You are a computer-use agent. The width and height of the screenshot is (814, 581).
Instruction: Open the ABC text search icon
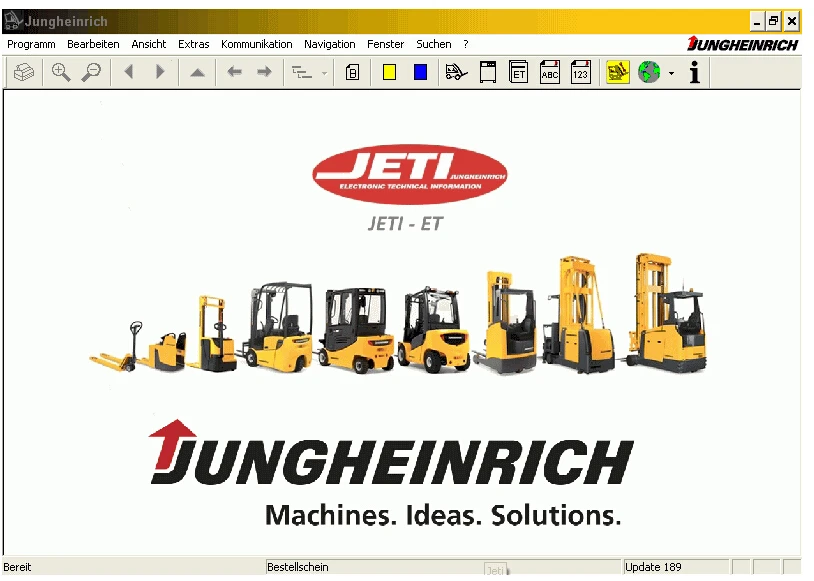550,72
